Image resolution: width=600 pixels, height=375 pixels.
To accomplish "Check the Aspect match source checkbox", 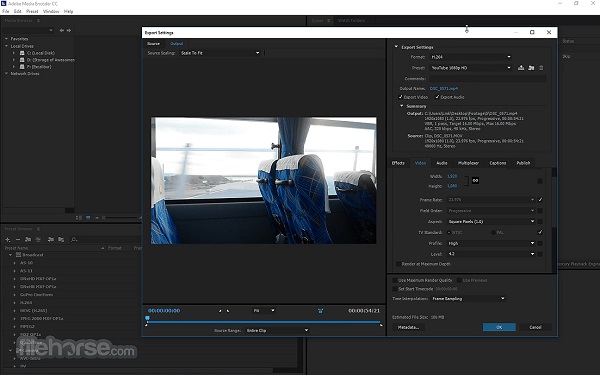I will pyautogui.click(x=540, y=222).
